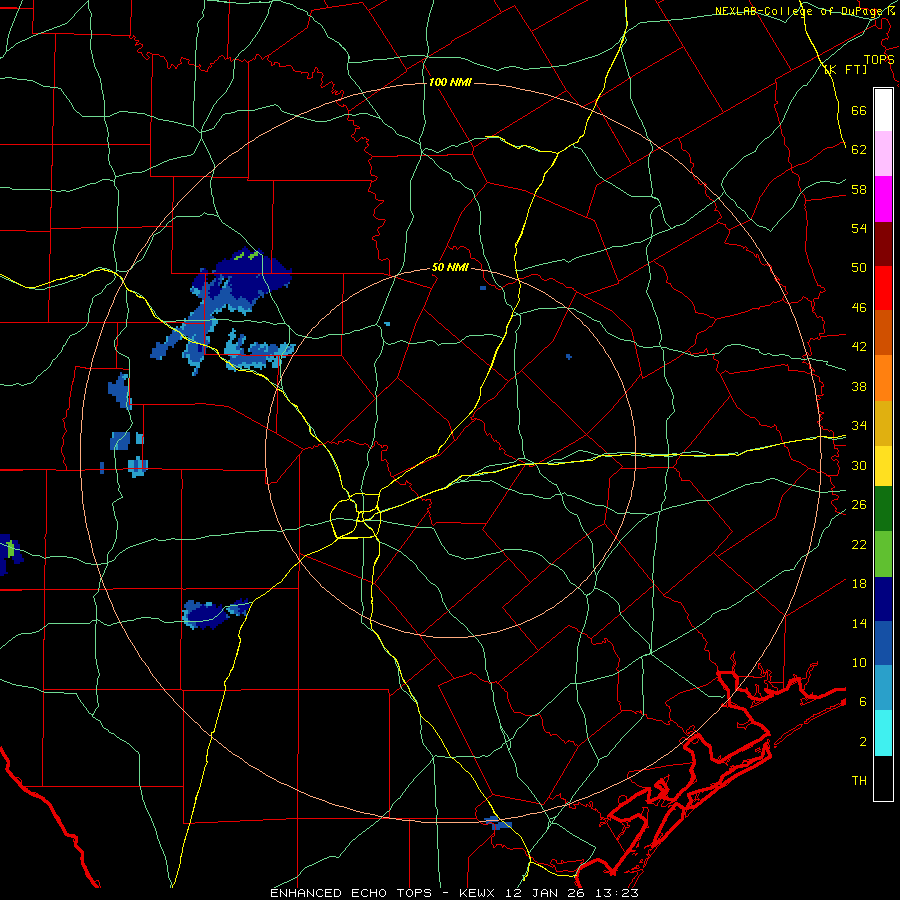Click the "50 NMI" range ring label
Viewport: 900px width, 900px height.
tap(450, 267)
